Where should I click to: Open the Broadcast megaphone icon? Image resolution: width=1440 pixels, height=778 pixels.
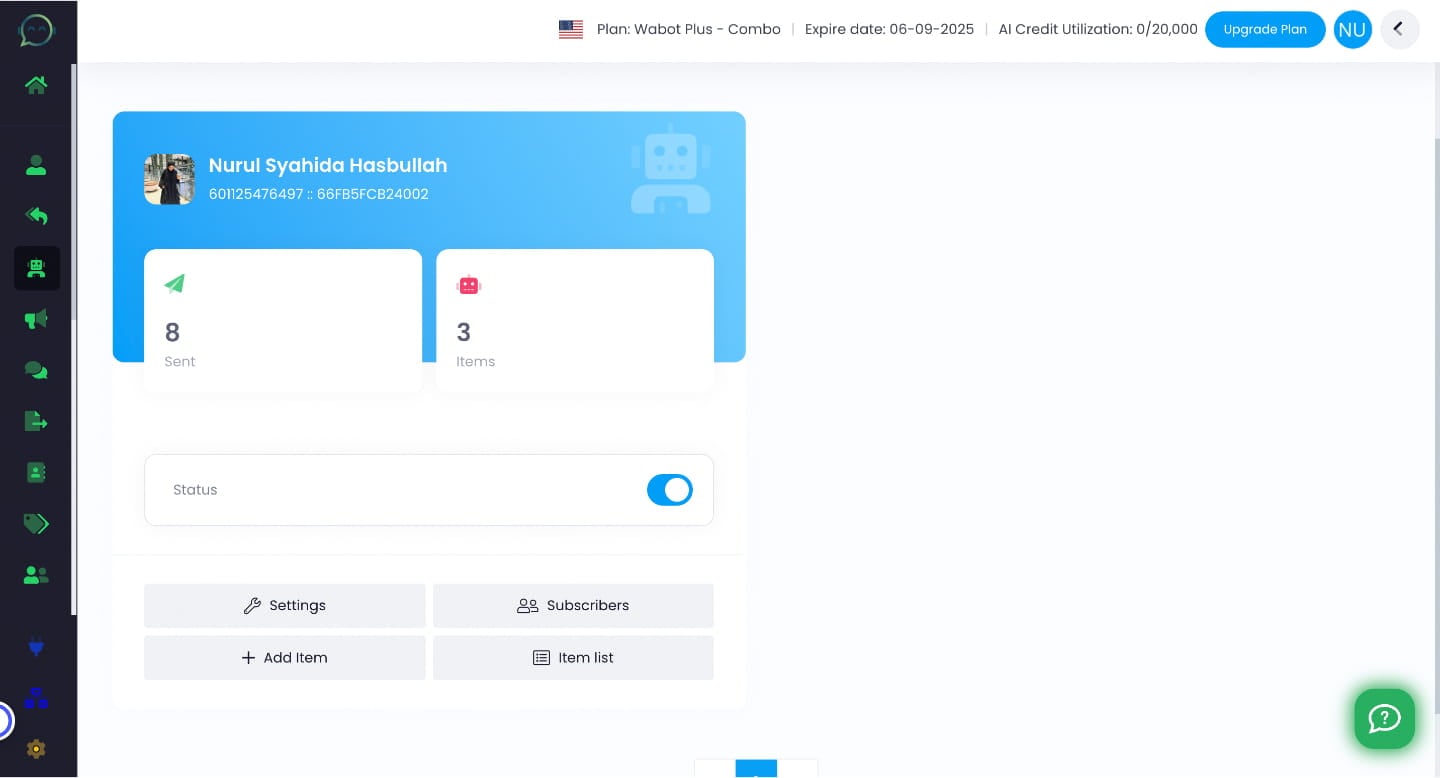(36, 318)
